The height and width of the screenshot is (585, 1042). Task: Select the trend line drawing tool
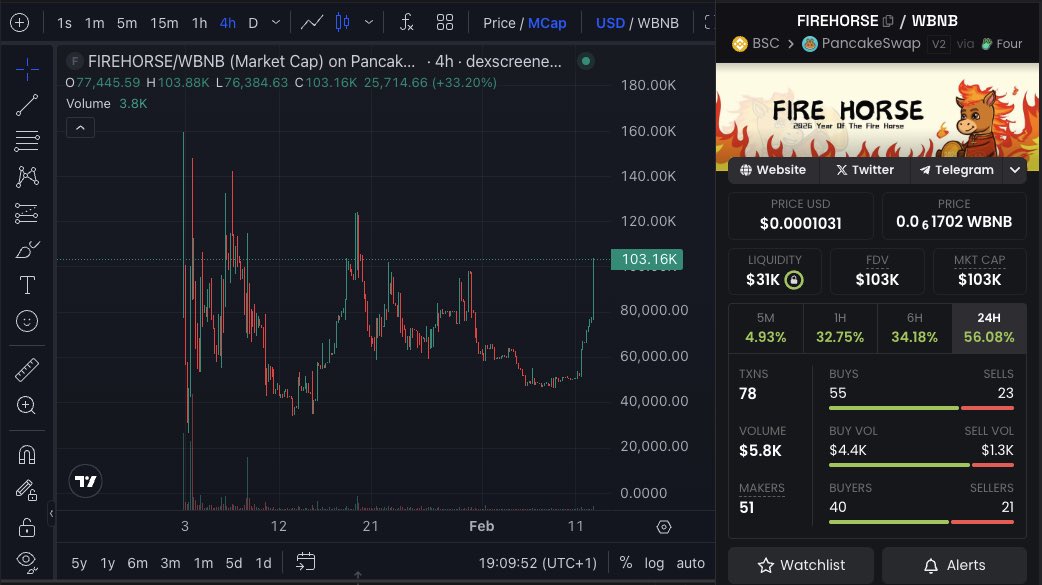(x=27, y=105)
